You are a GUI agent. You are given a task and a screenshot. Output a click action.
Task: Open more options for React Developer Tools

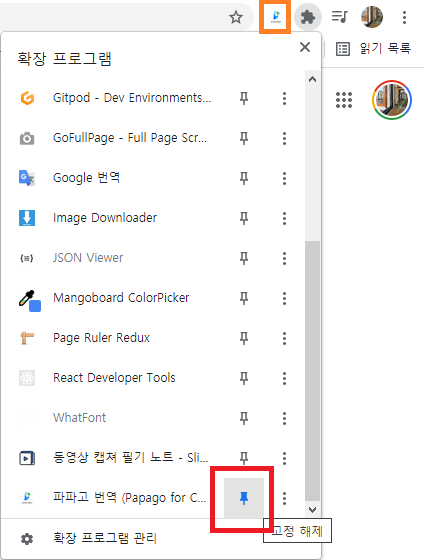tap(284, 378)
